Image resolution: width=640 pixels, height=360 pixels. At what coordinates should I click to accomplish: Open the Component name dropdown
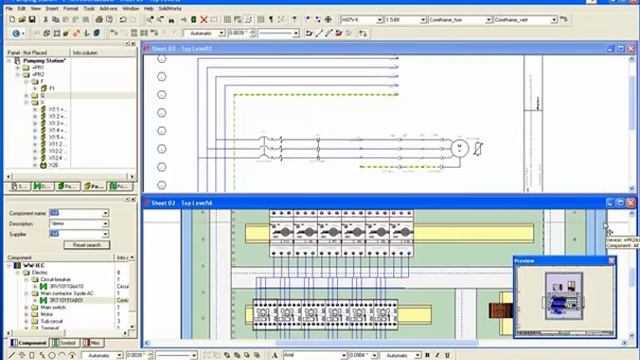coord(105,213)
